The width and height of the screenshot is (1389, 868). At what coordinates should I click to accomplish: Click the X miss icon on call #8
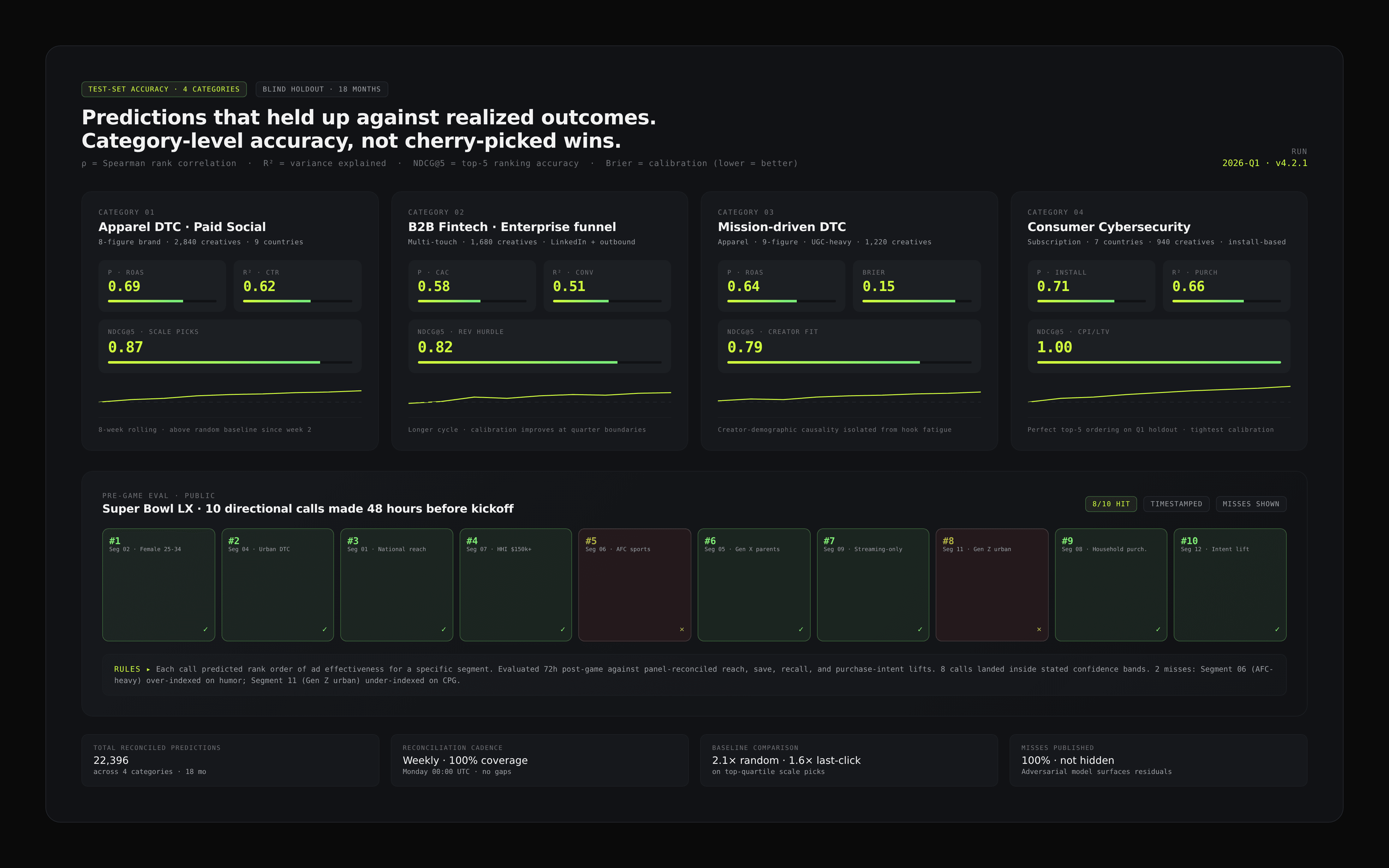1039,629
